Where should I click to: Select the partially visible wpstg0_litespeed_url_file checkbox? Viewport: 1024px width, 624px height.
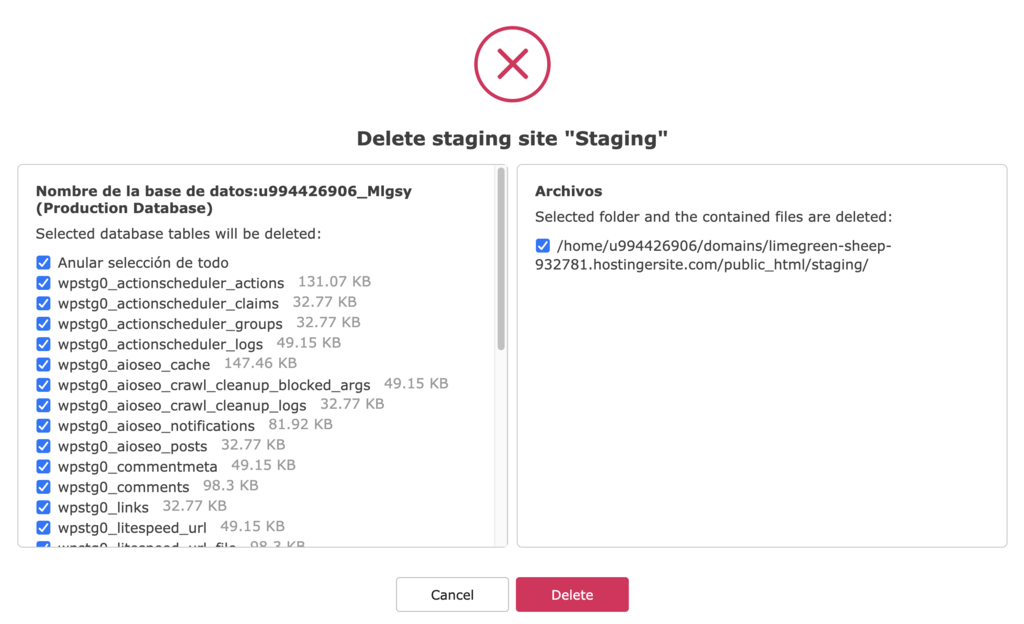tap(42, 544)
